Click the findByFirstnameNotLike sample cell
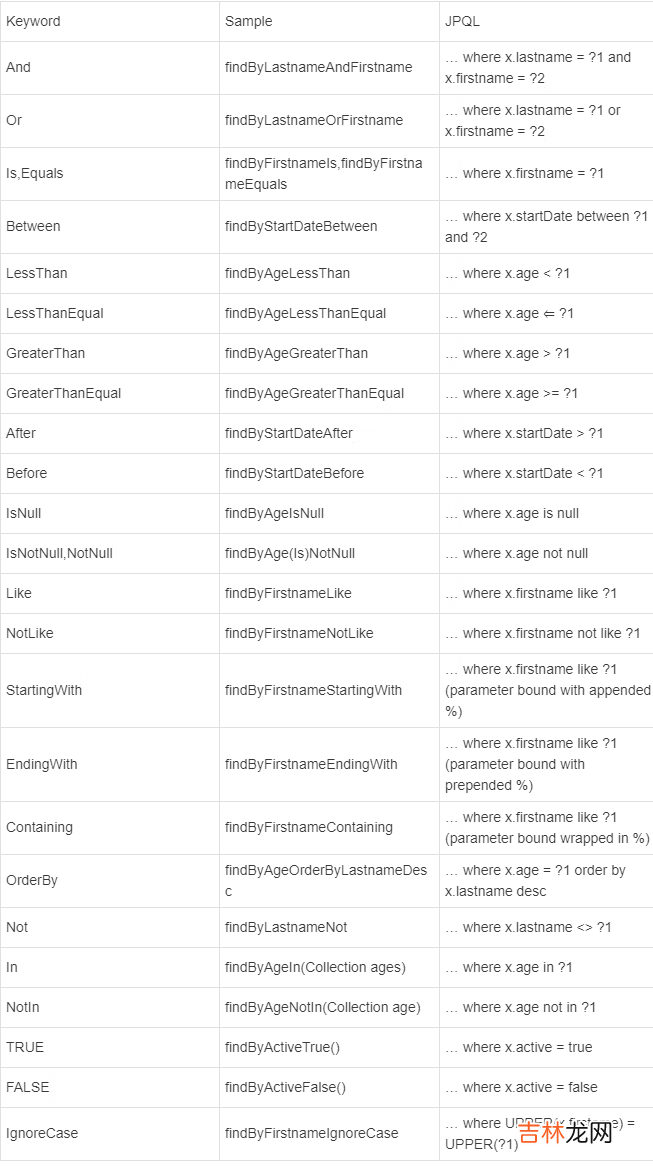653x1168 pixels. point(299,633)
